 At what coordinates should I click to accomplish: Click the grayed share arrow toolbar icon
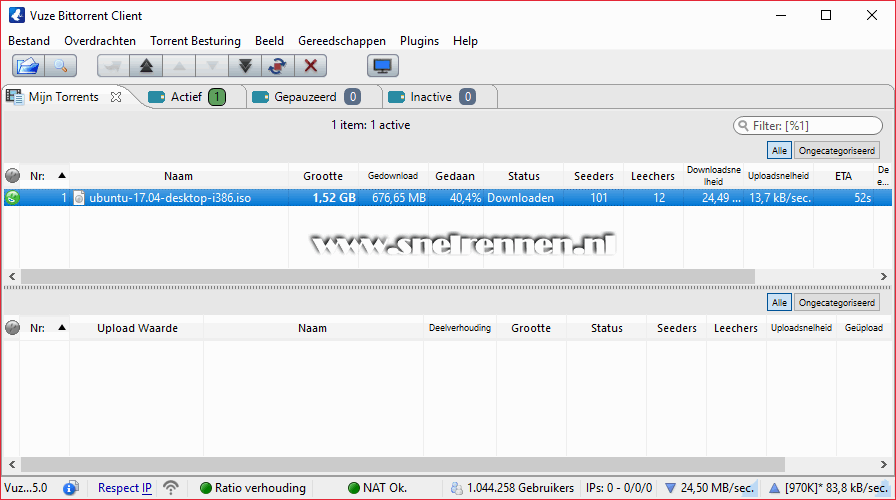[113, 66]
